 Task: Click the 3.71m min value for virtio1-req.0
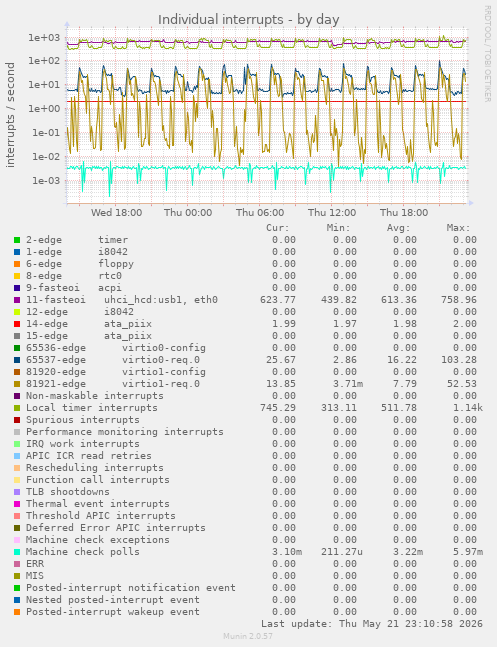(x=348, y=383)
